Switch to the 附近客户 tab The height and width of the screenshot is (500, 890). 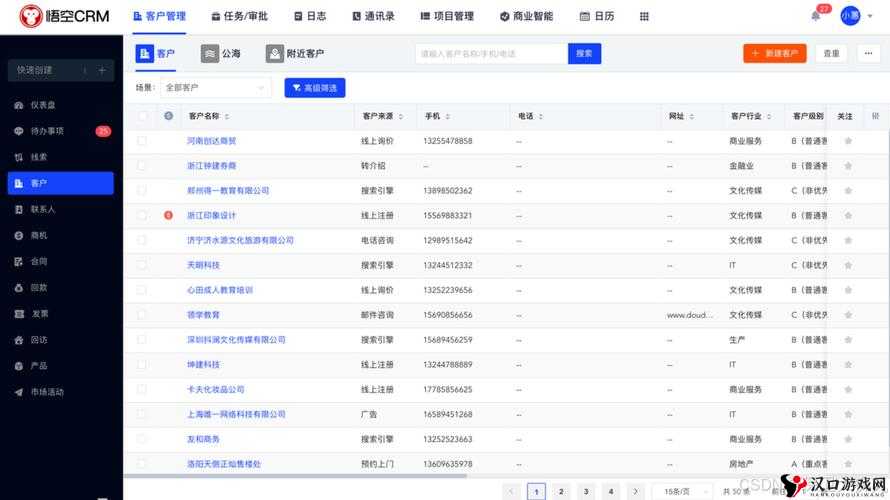(x=295, y=53)
